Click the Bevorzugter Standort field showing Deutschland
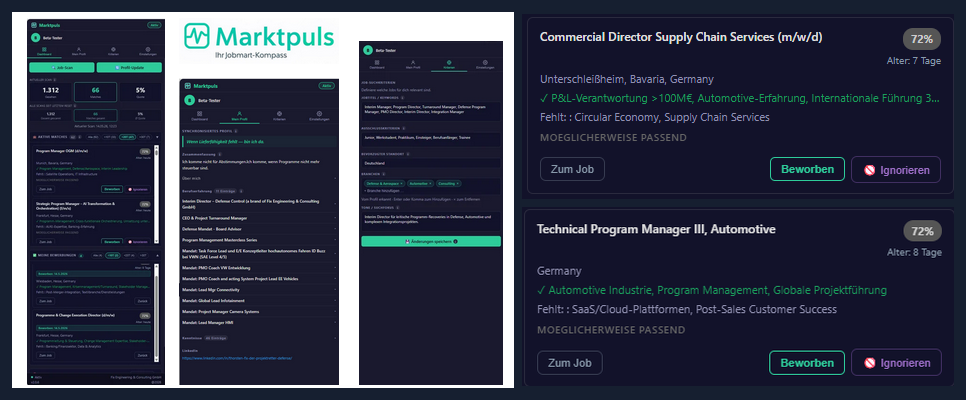This screenshot has height=400, width=966. pyautogui.click(x=431, y=163)
